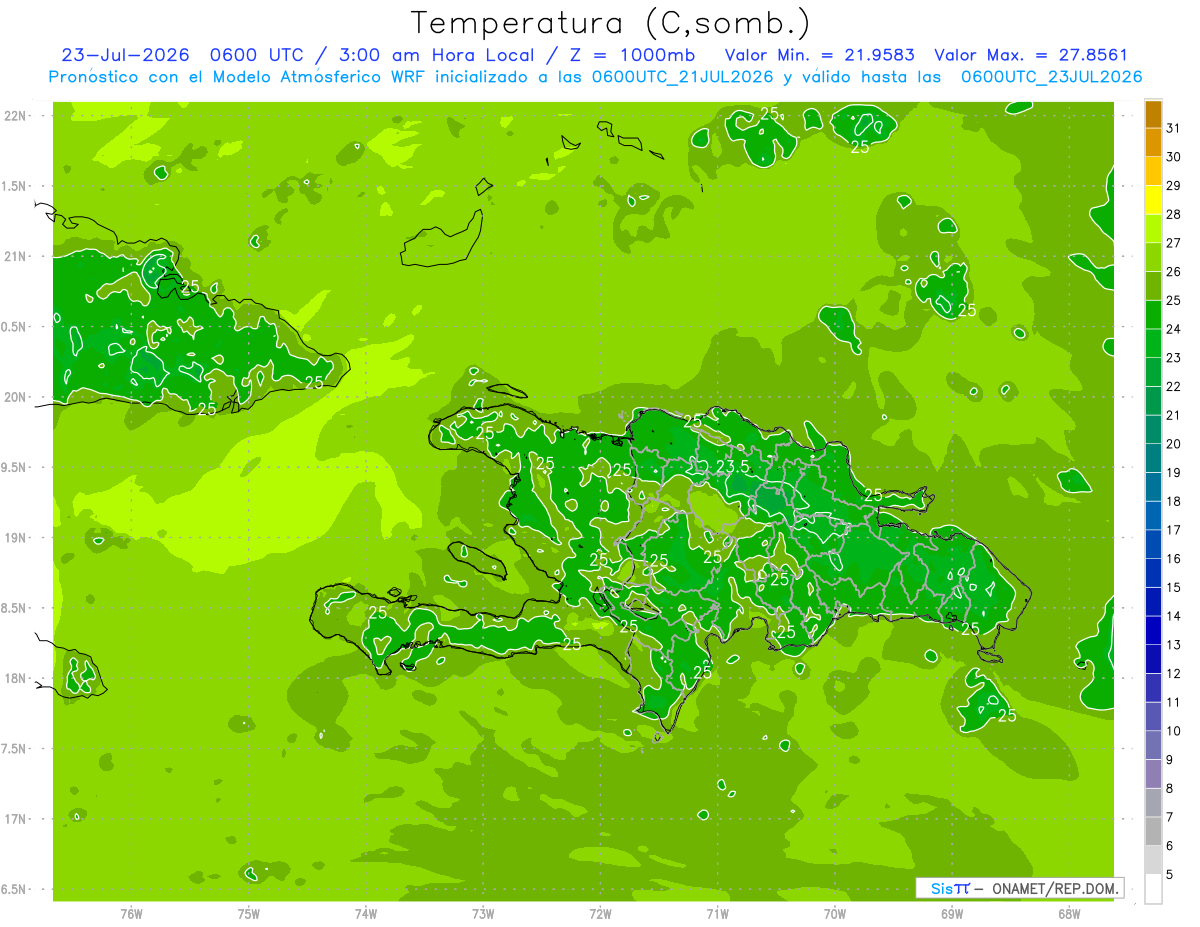The height and width of the screenshot is (927, 1200).
Task: Click the title 'Temperatura (C,somb.)'
Action: (611, 23)
